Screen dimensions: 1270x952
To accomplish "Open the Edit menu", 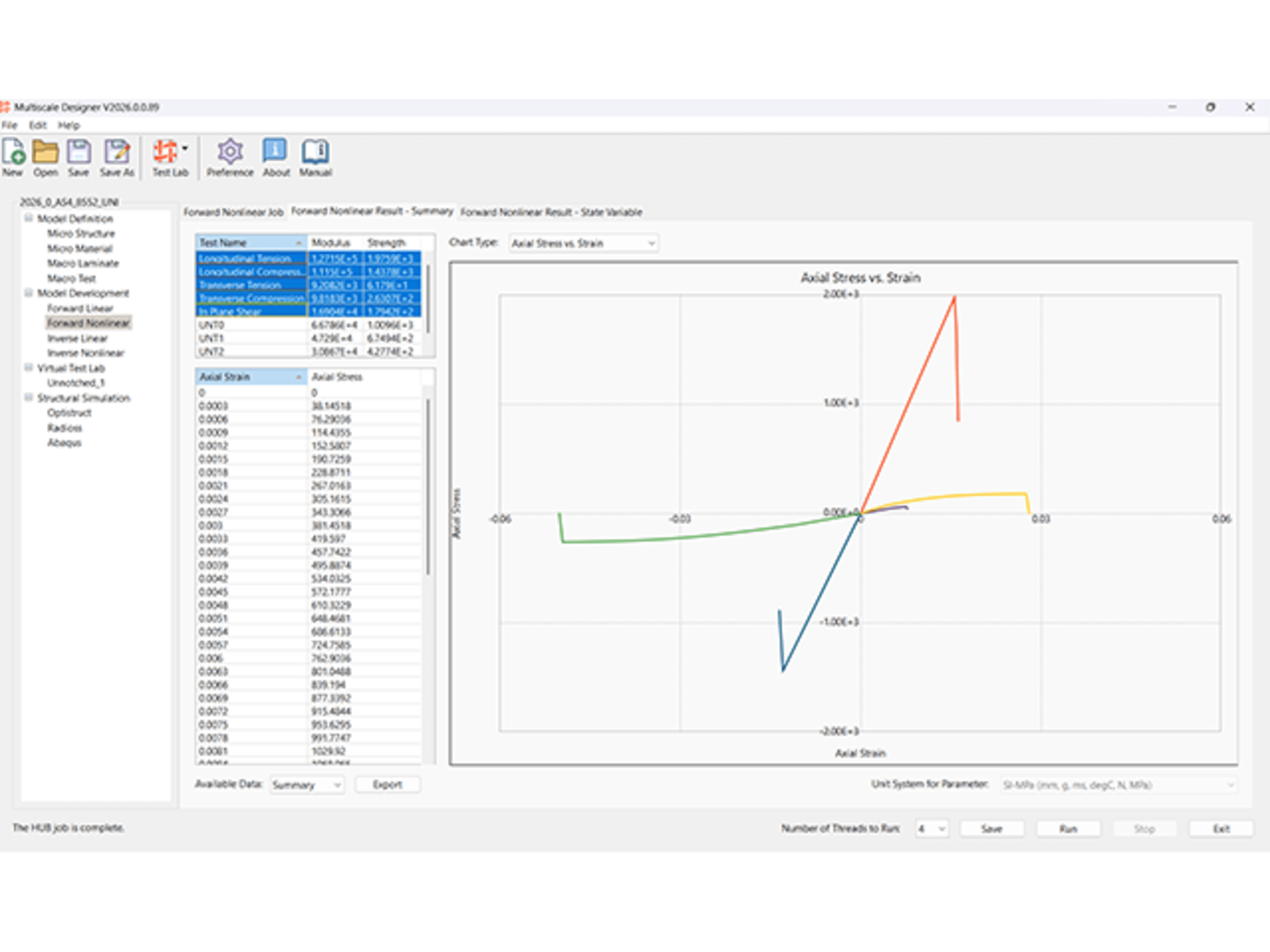I will pos(38,125).
